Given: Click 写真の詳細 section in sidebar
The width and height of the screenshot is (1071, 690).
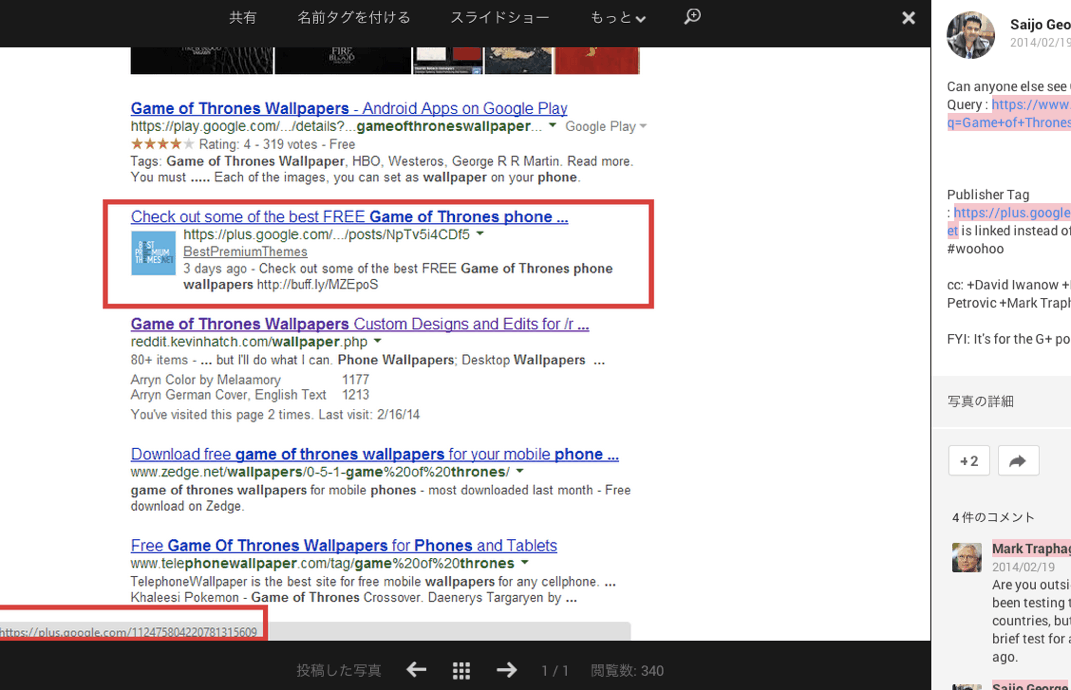Looking at the screenshot, I should tap(980, 401).
